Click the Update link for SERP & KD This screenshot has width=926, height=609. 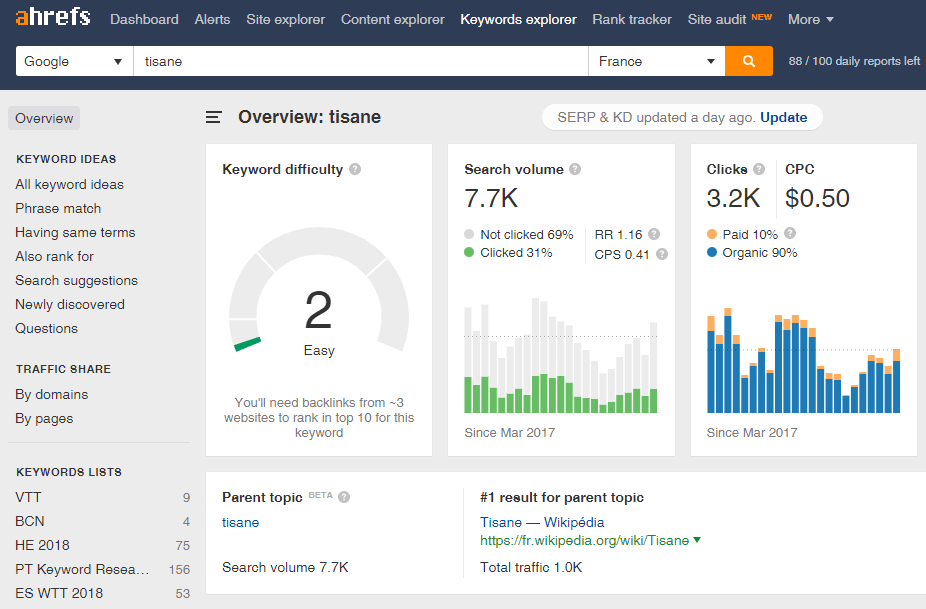pos(784,117)
